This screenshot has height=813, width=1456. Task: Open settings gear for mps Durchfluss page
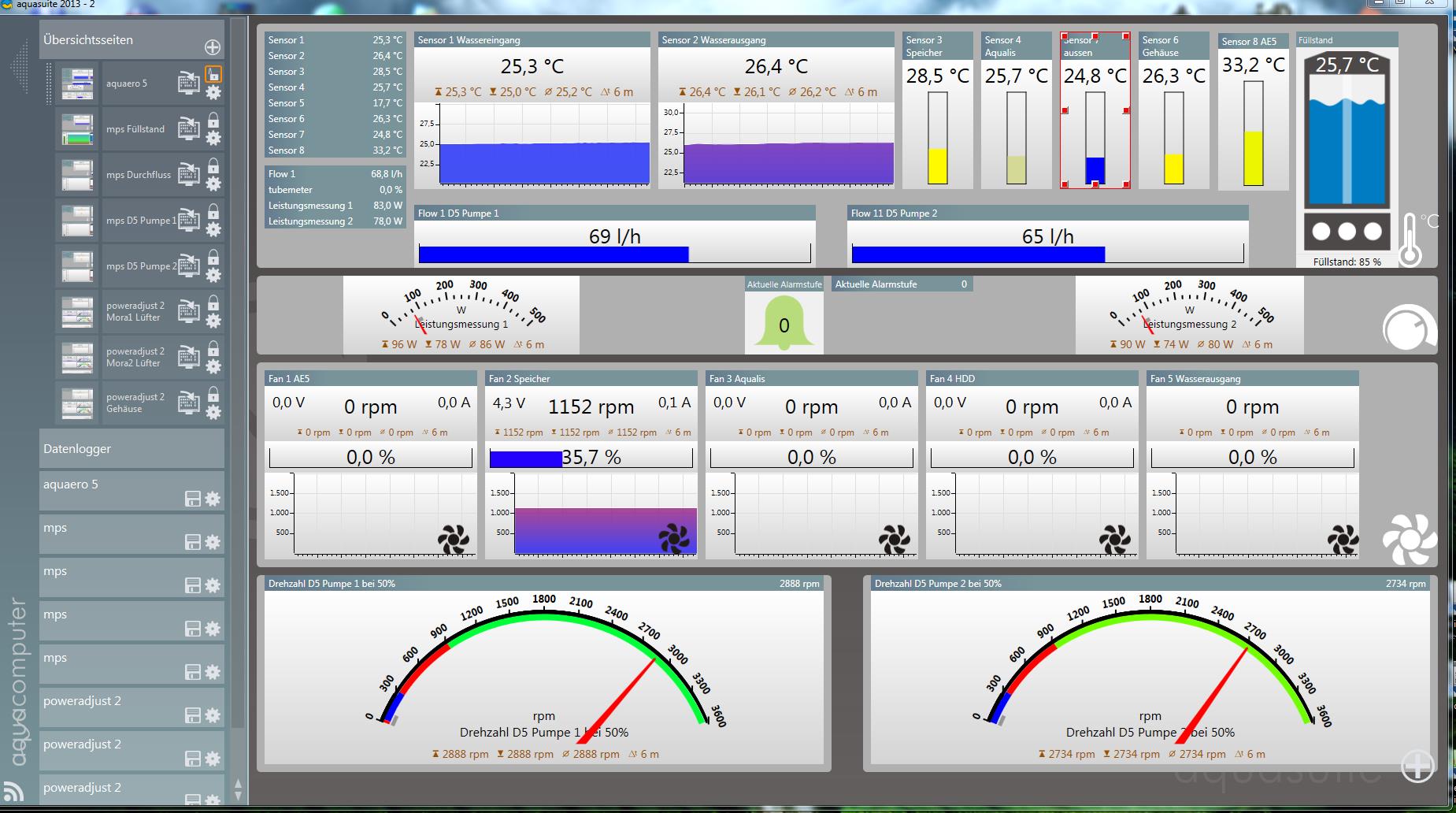tap(213, 184)
